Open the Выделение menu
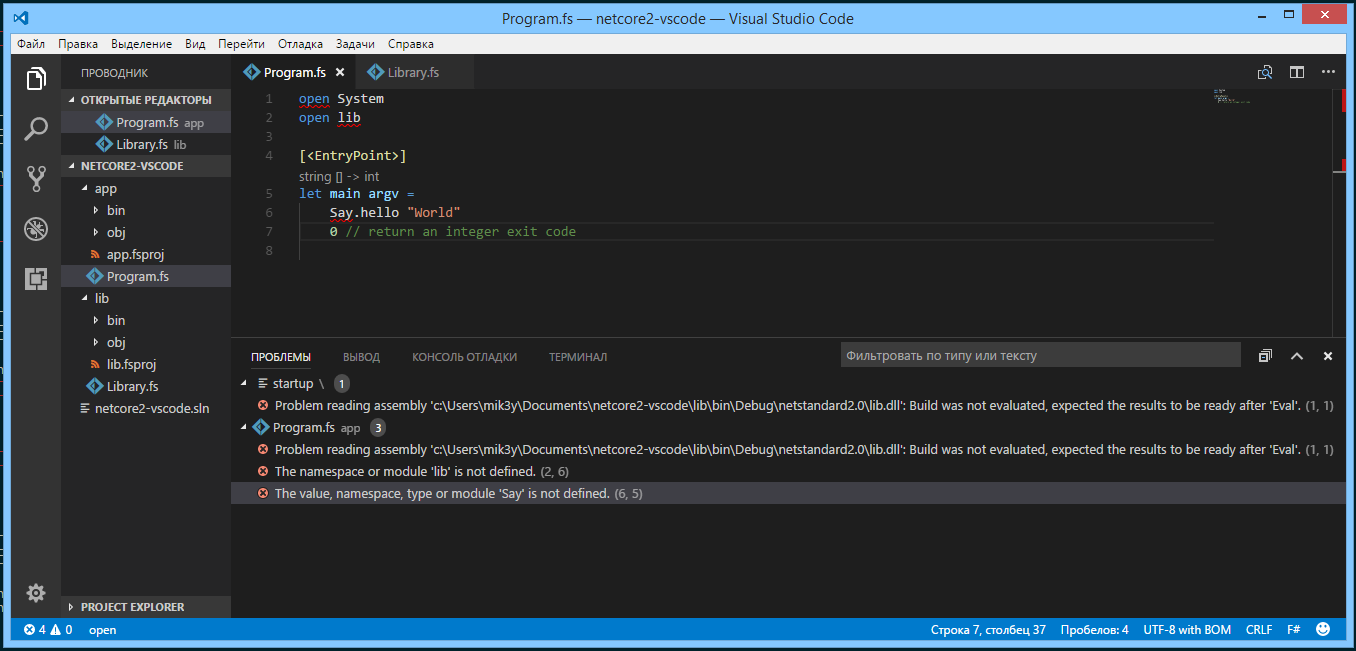Screen dimensions: 1356x651 [142, 44]
